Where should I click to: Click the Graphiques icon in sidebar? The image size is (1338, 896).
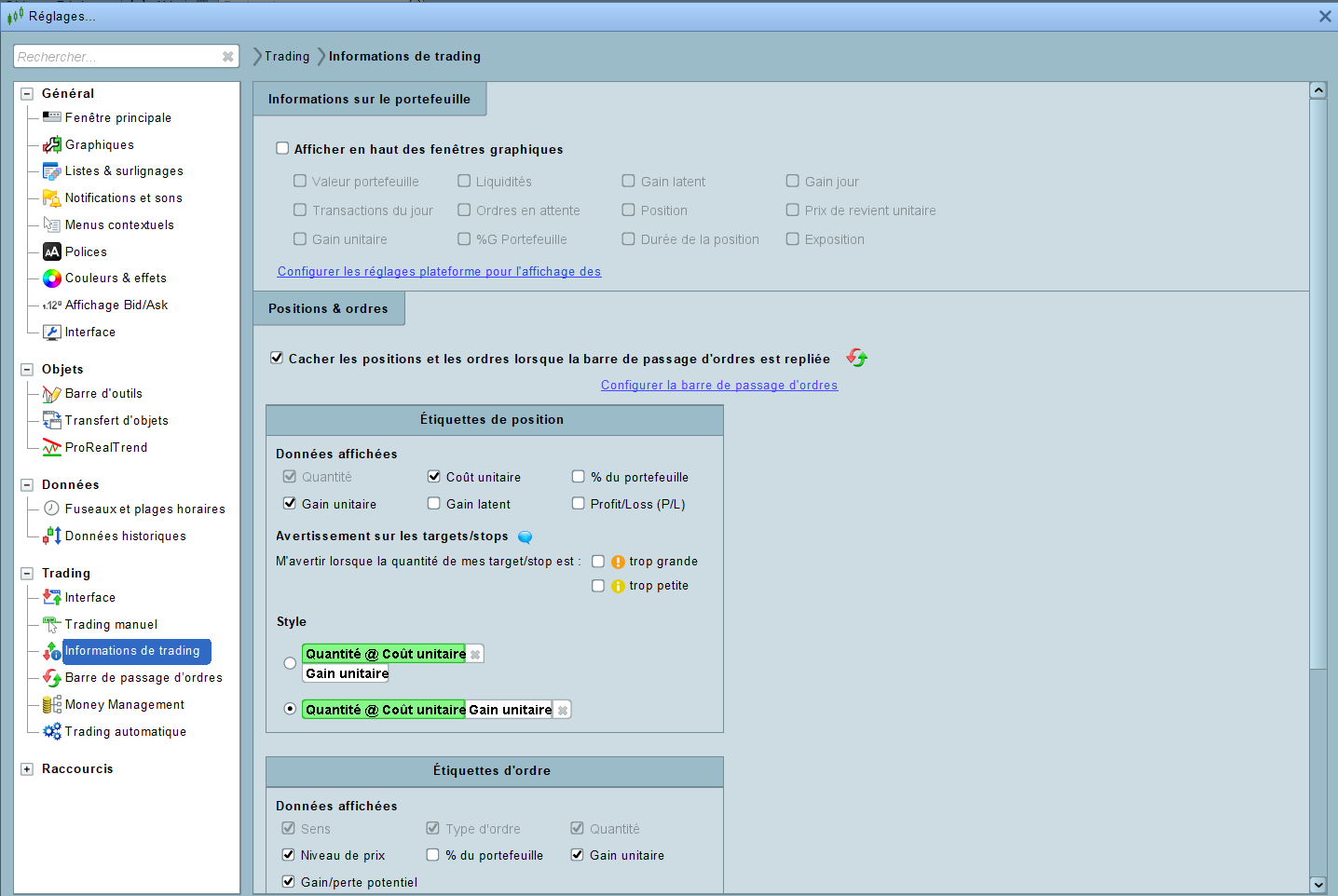52,144
